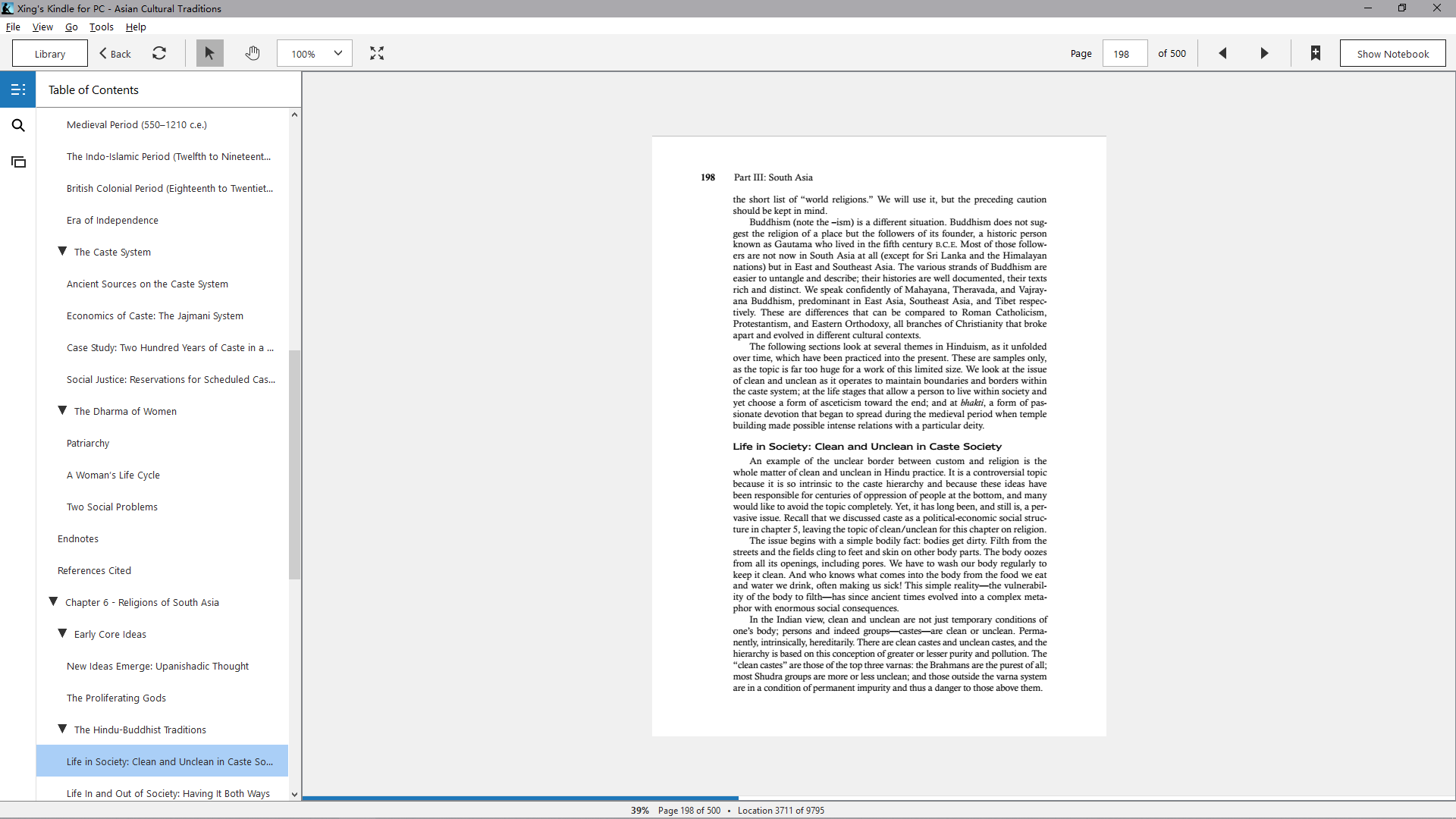Enter full screen mode

pyautogui.click(x=377, y=53)
